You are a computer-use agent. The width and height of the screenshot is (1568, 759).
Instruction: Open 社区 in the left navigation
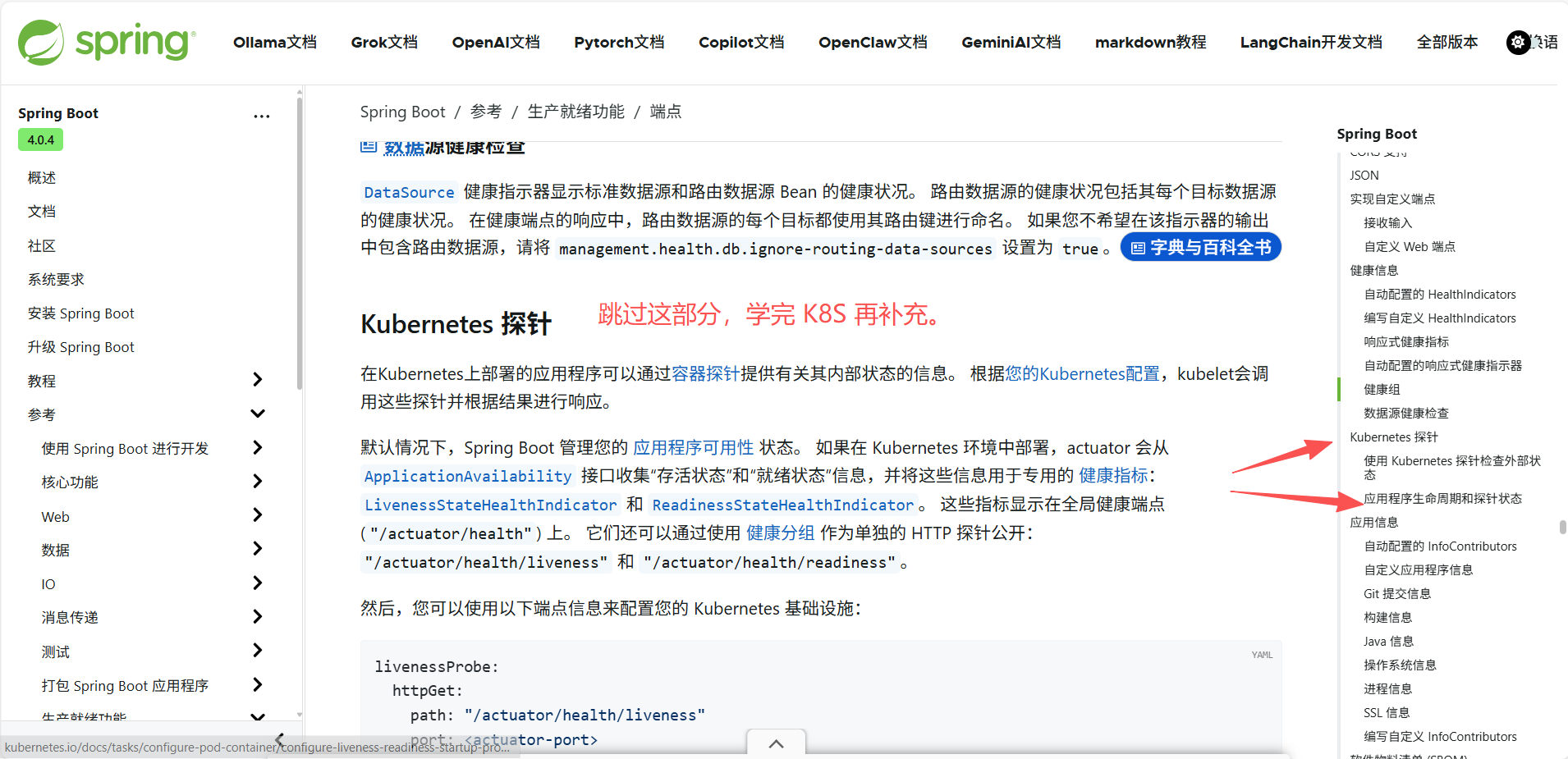[42, 245]
